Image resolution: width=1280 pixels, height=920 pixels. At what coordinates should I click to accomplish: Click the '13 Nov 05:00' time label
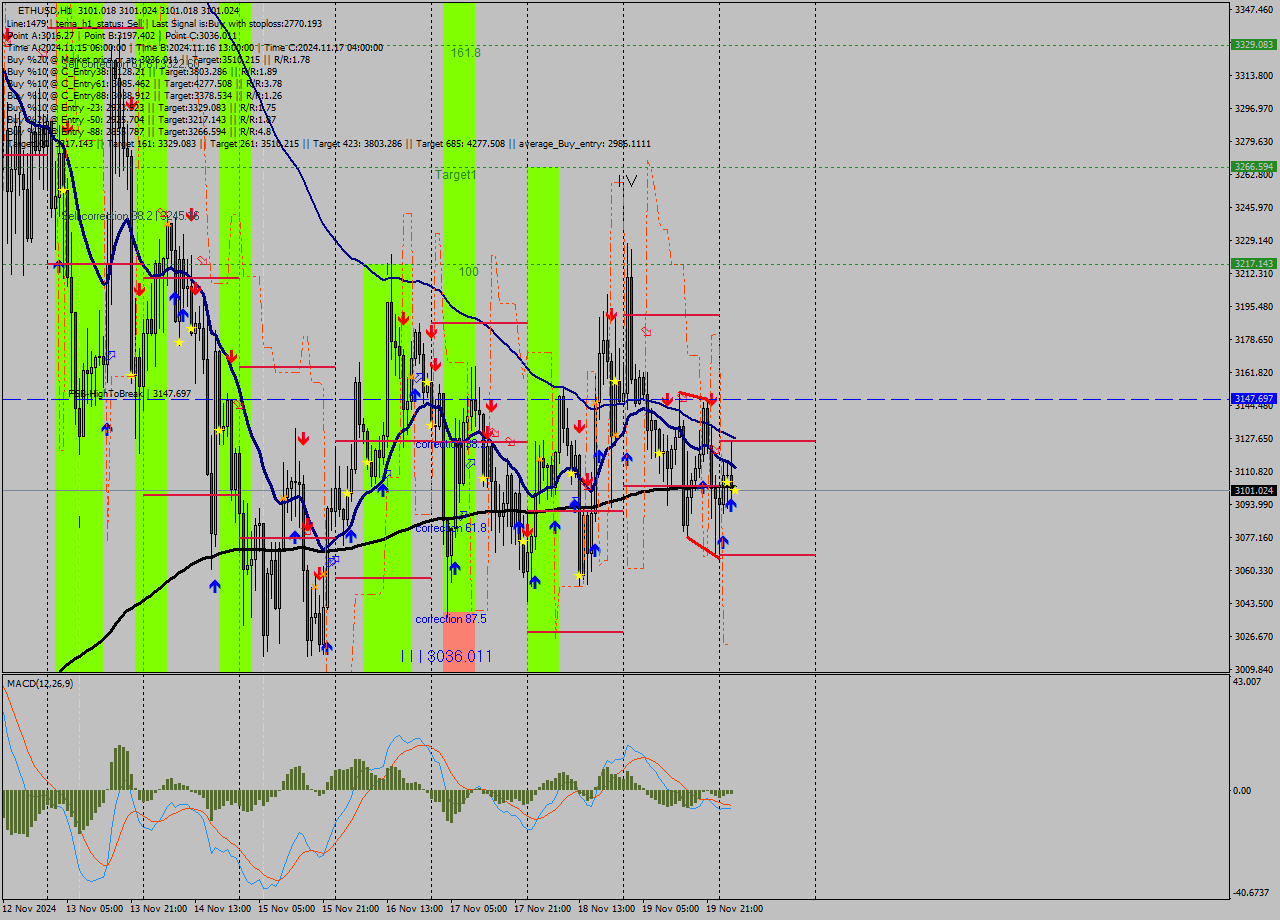coord(94,909)
